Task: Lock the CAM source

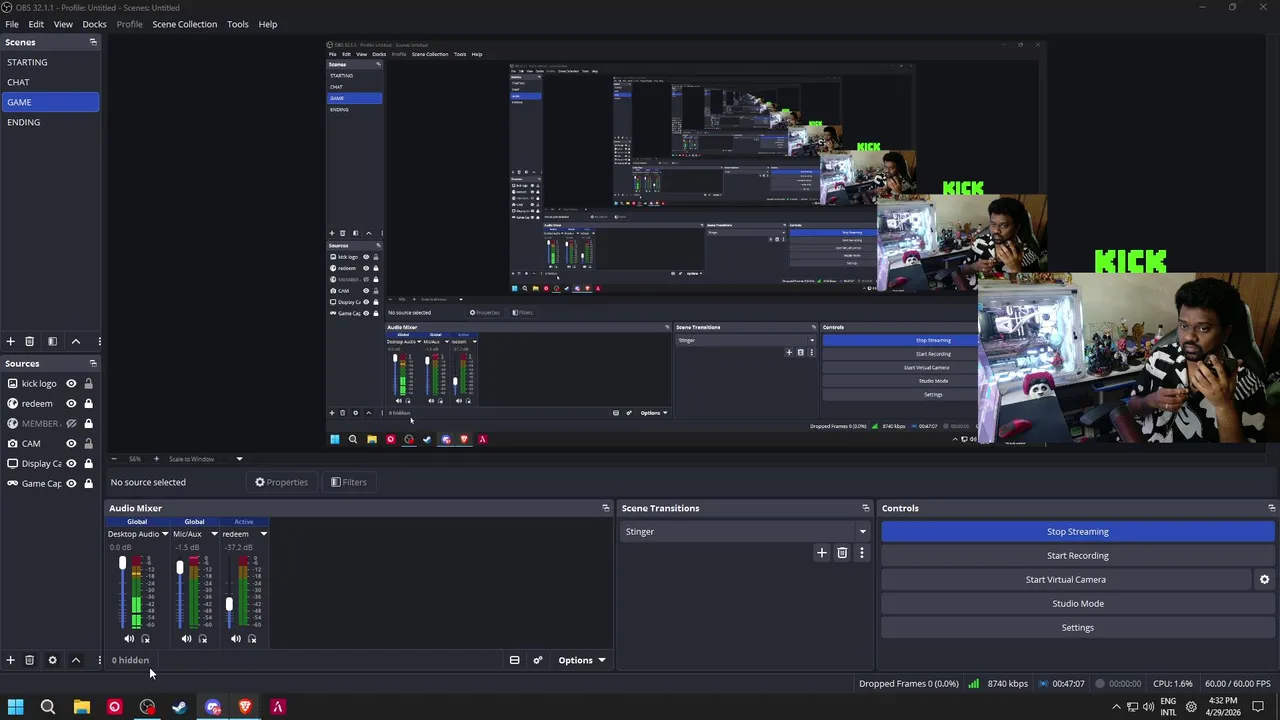Action: 88,443
